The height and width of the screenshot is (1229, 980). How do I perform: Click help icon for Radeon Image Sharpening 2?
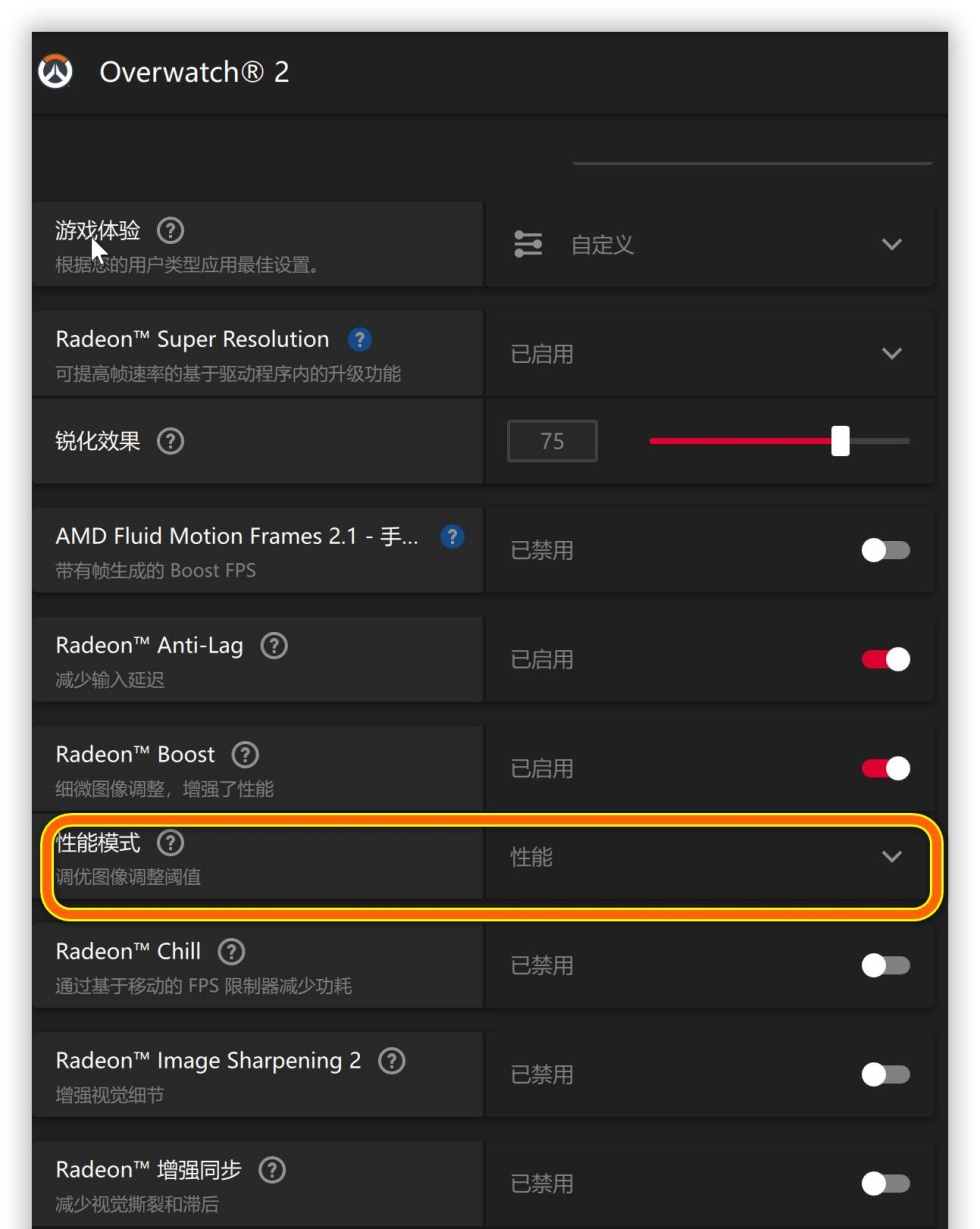click(x=392, y=1061)
